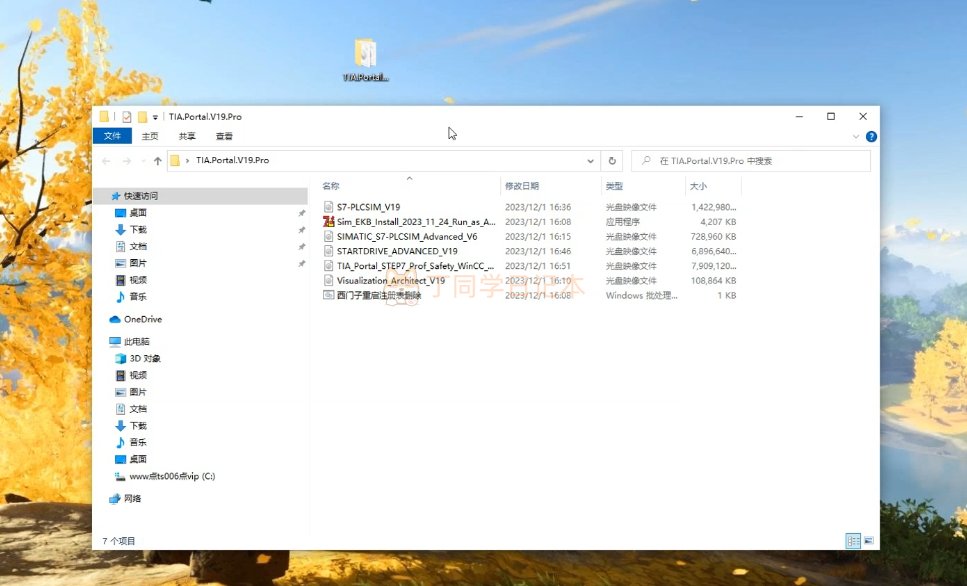Refresh the current folder view

tap(613, 161)
